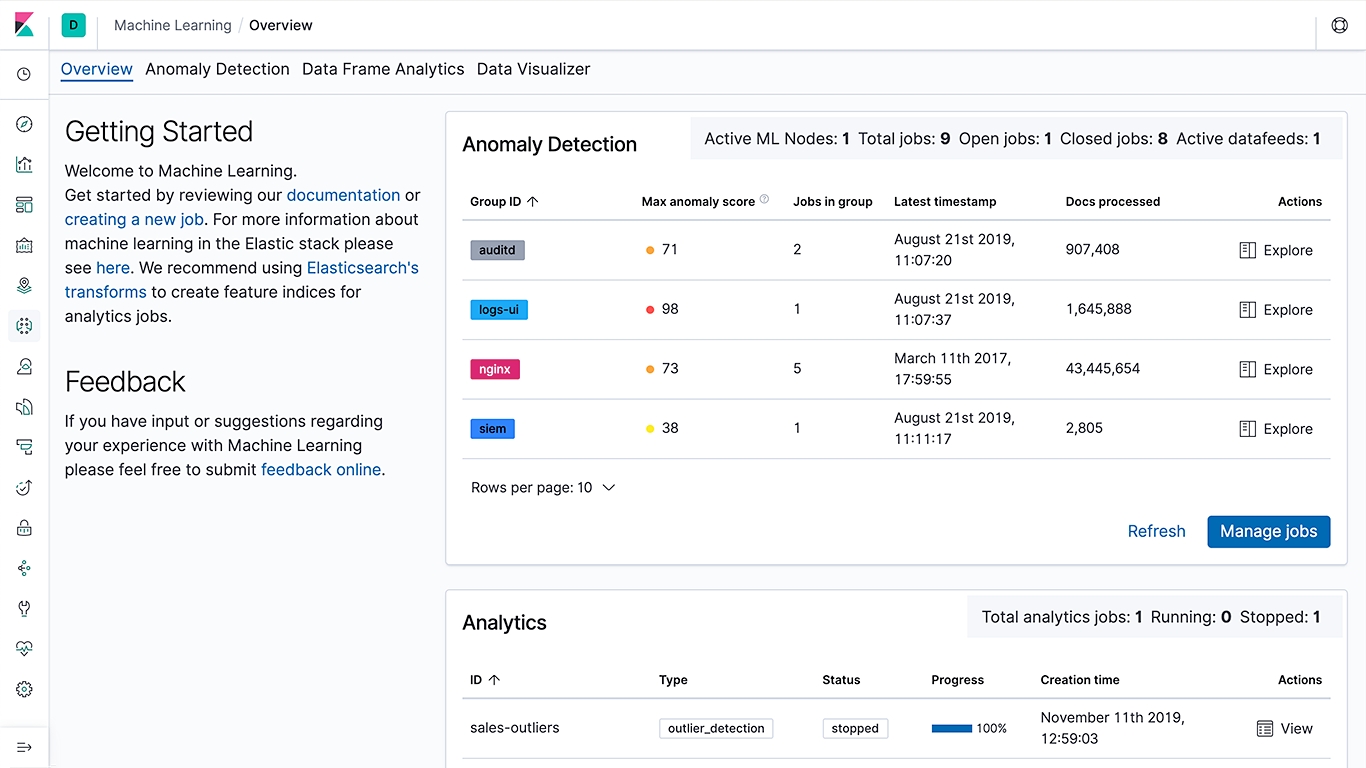Open the documentation link
This screenshot has width=1366, height=768.
pyautogui.click(x=343, y=195)
